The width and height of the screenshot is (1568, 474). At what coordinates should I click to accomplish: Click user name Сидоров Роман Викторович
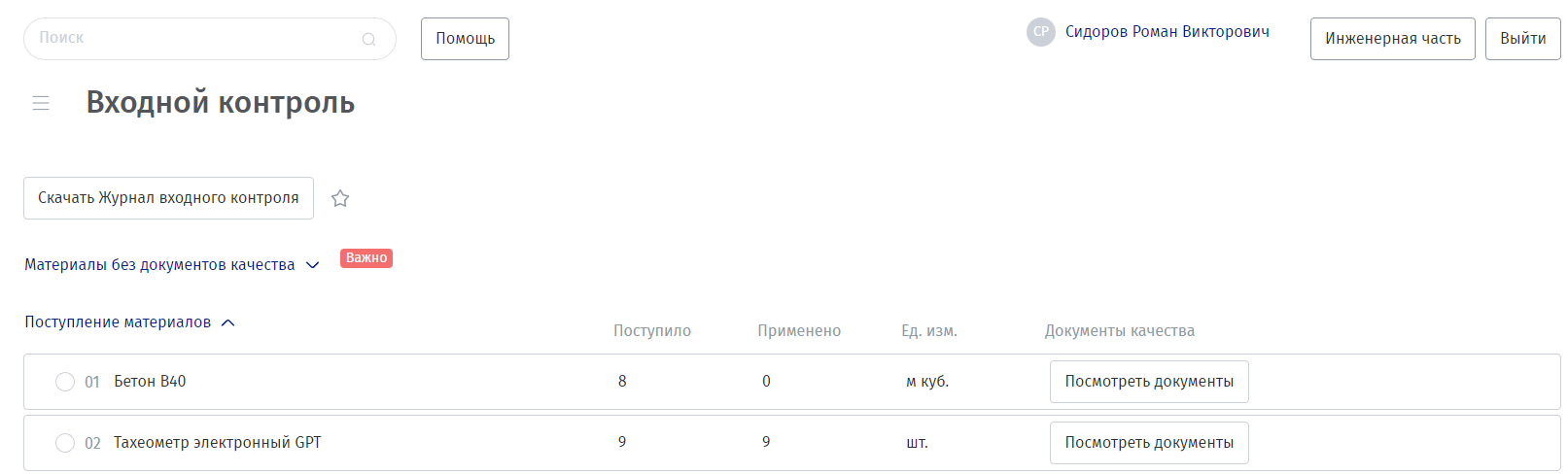pos(1167,32)
